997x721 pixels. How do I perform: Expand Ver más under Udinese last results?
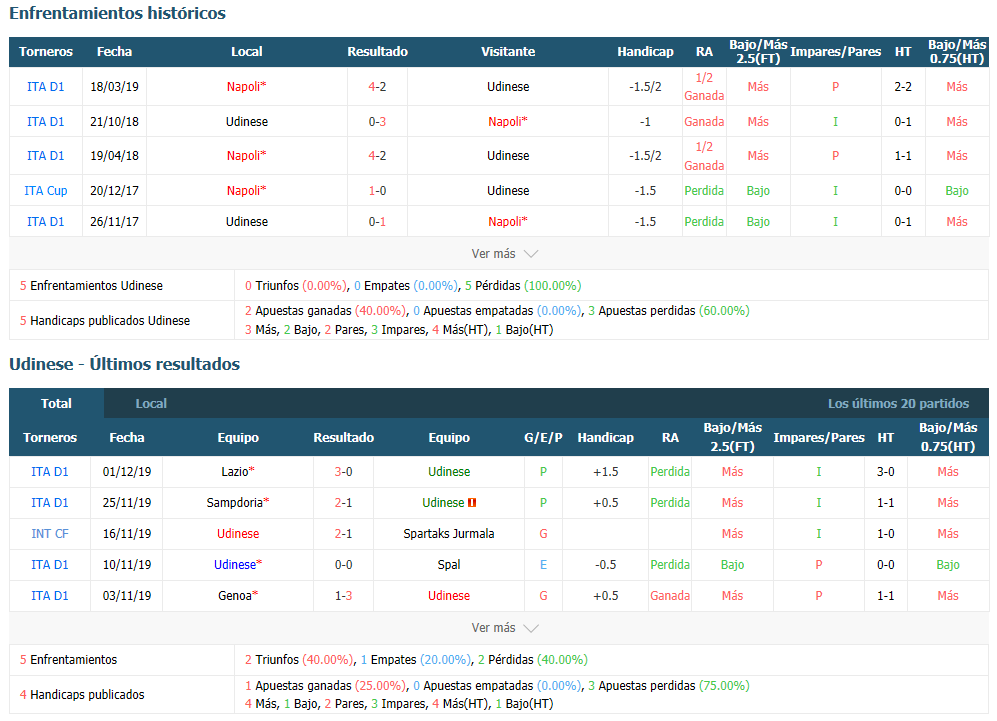504,628
